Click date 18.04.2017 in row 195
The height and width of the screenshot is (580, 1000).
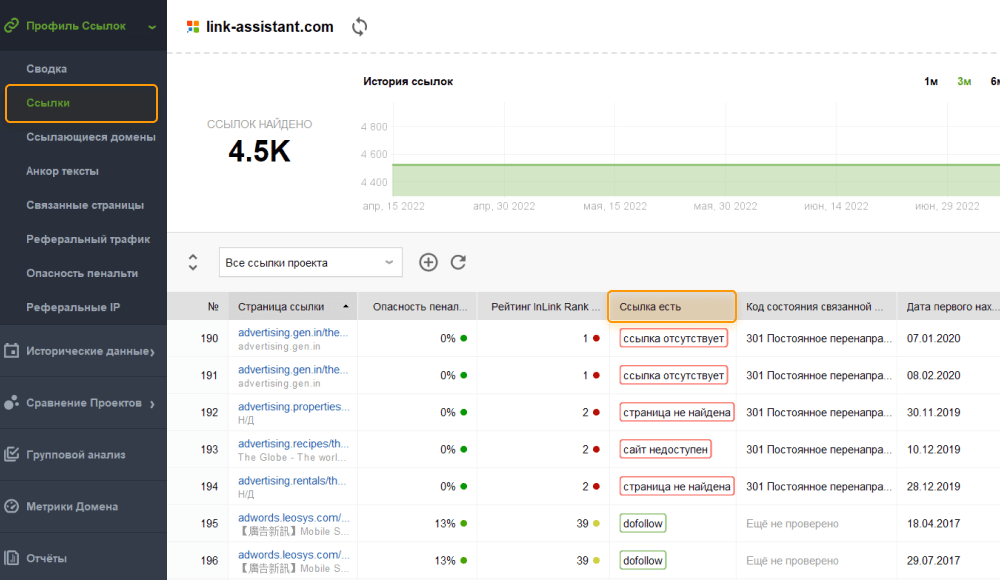coord(934,523)
